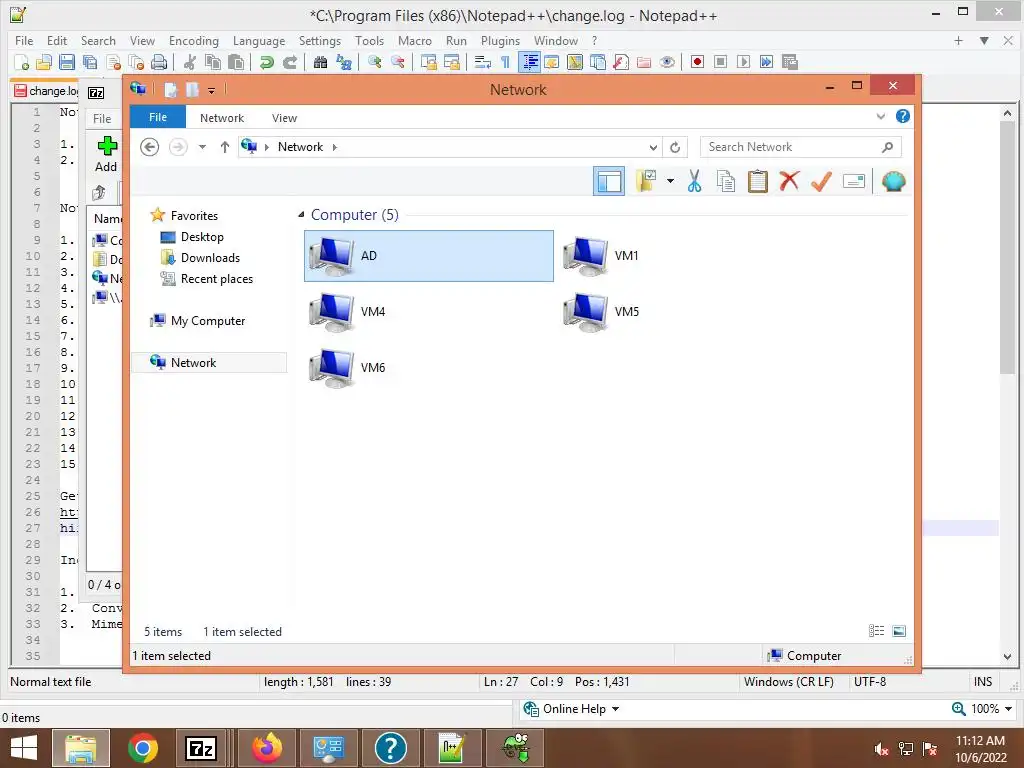The width and height of the screenshot is (1024, 768).
Task: Open the Network ribbon tab
Action: 222,118
